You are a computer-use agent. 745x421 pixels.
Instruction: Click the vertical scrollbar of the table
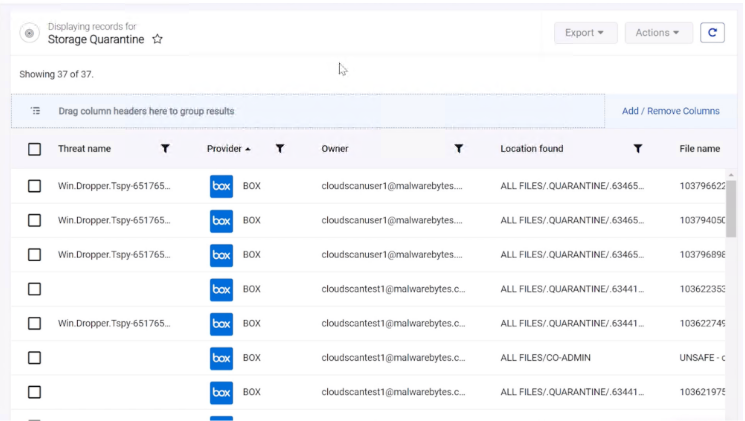(x=731, y=210)
